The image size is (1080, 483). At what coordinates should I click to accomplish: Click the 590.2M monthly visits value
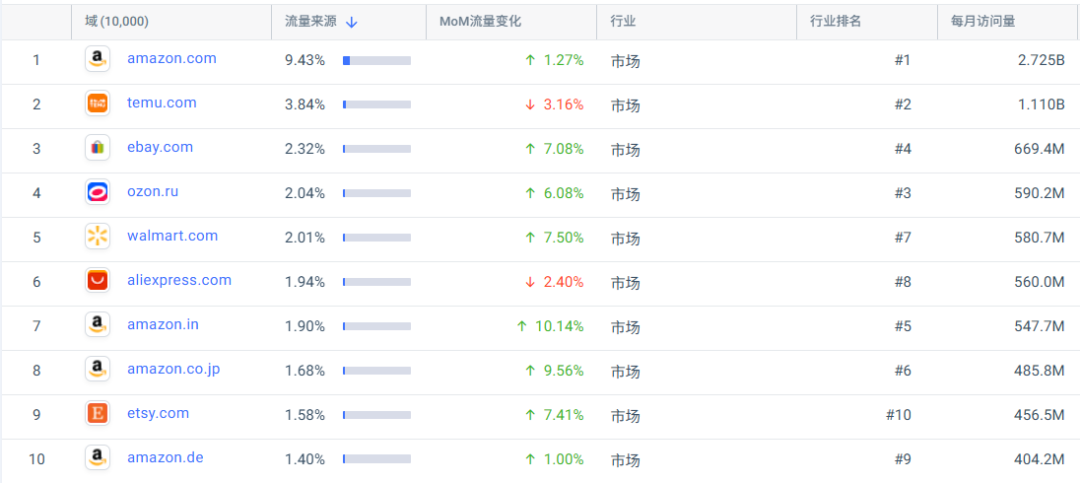[x=1039, y=193]
